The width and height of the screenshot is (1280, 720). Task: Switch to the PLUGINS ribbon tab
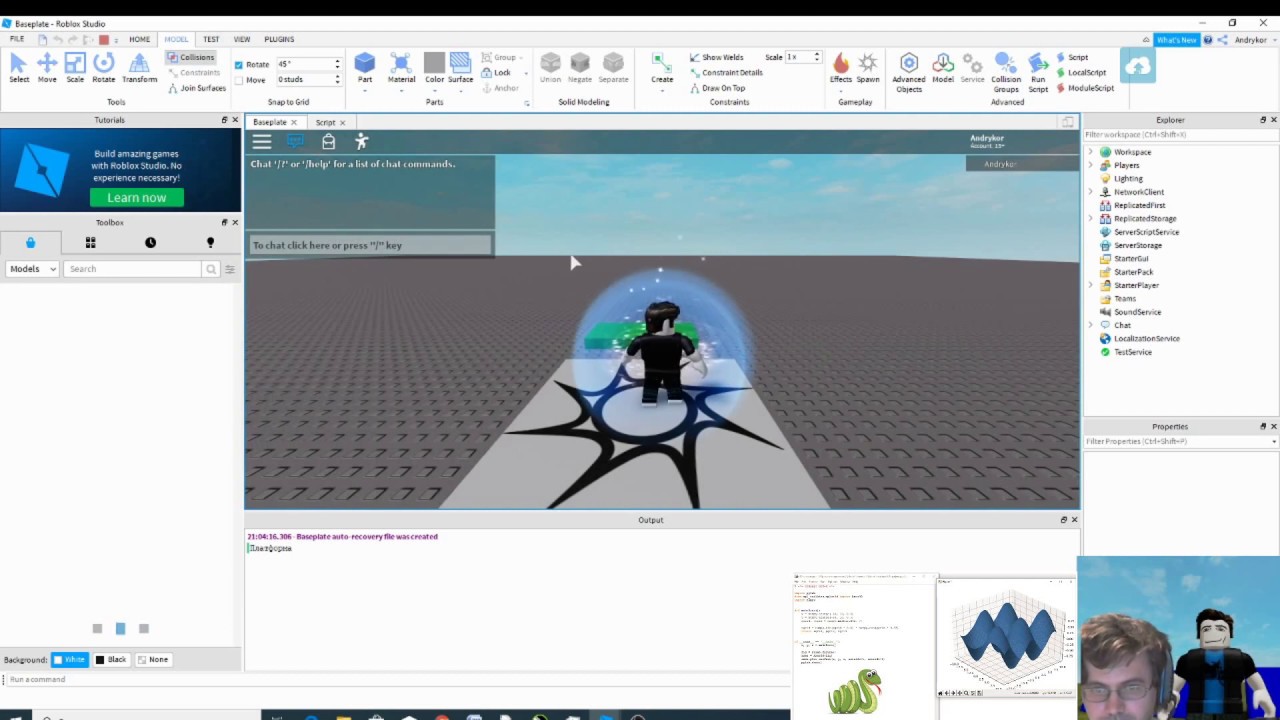point(279,39)
